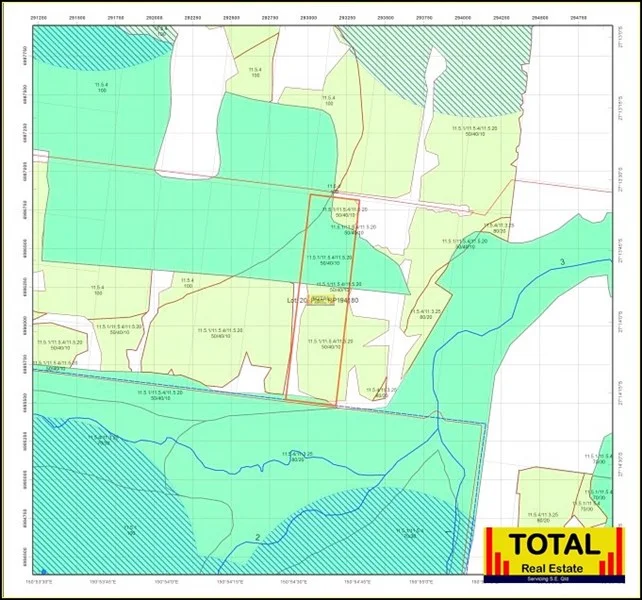Image resolution: width=642 pixels, height=600 pixels.
Task: Click the bold TOTAL wordmark
Action: pos(555,544)
